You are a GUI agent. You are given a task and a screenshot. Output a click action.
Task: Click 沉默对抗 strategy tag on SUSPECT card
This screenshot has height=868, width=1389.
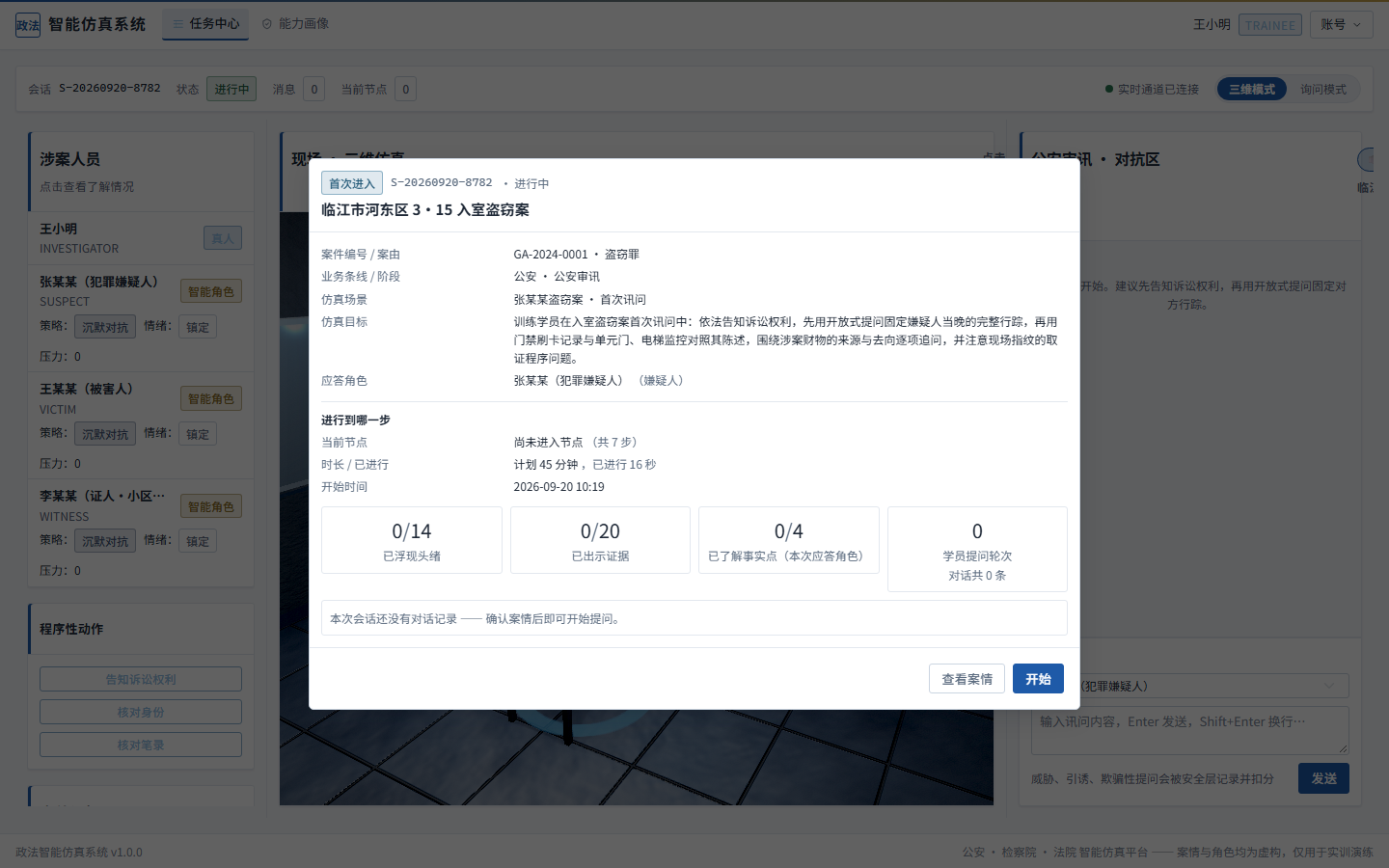tap(105, 327)
